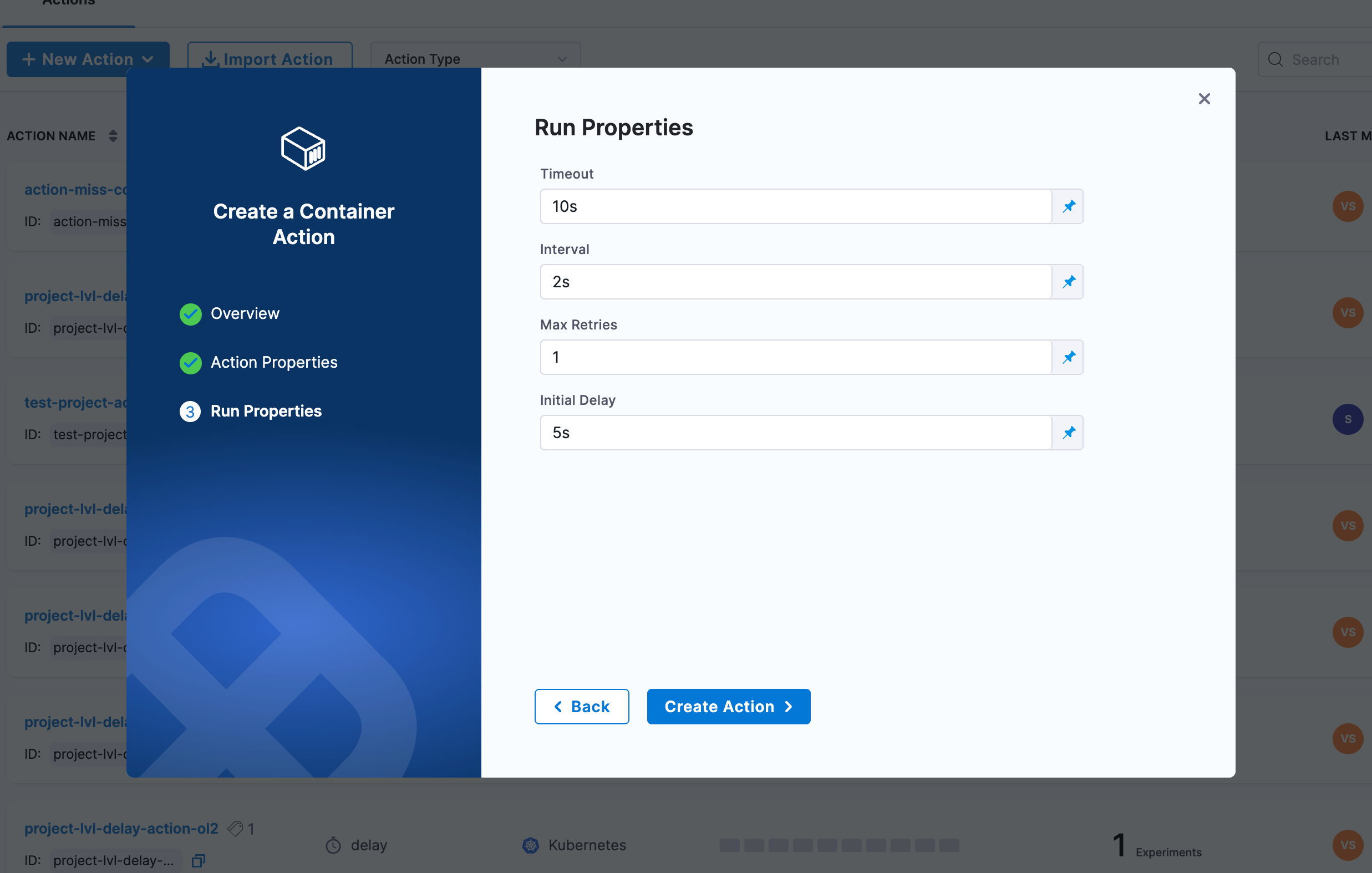The image size is (1372, 873).
Task: Open the project-lvl-delay-action-ol2 action link
Action: [121, 829]
